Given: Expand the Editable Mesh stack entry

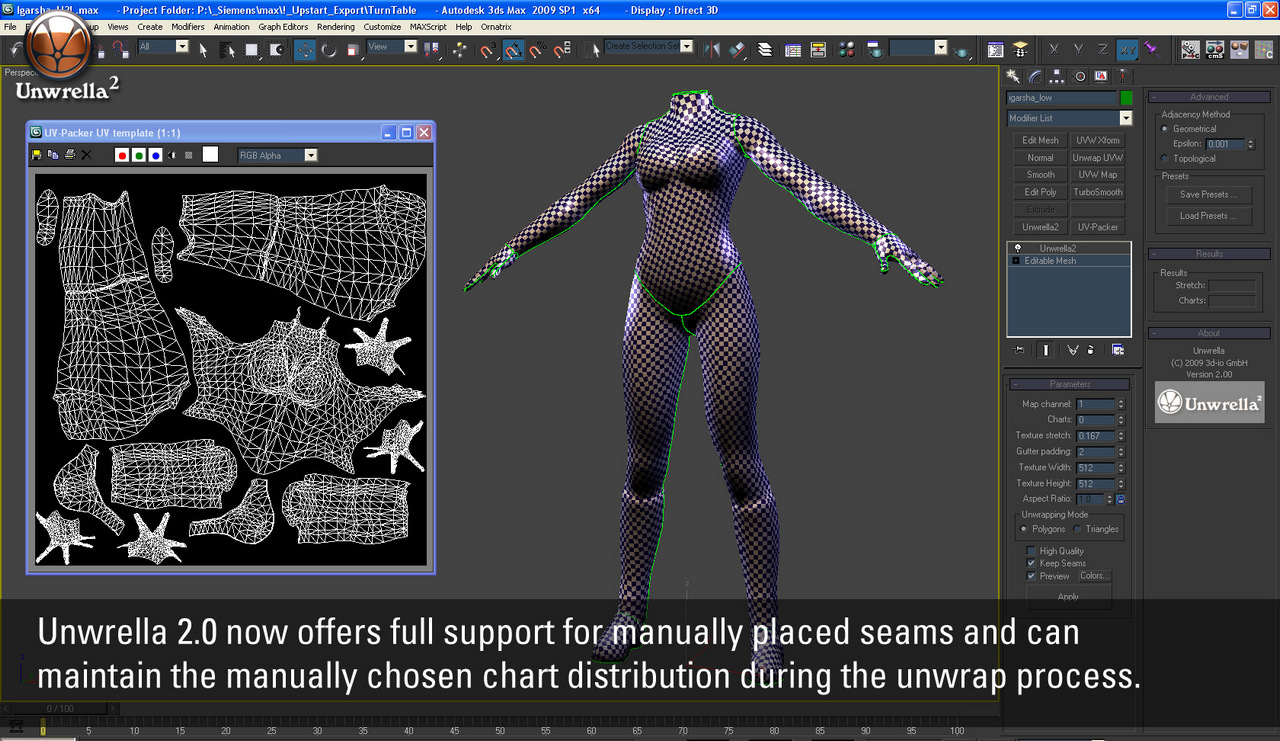Looking at the screenshot, I should (1016, 261).
